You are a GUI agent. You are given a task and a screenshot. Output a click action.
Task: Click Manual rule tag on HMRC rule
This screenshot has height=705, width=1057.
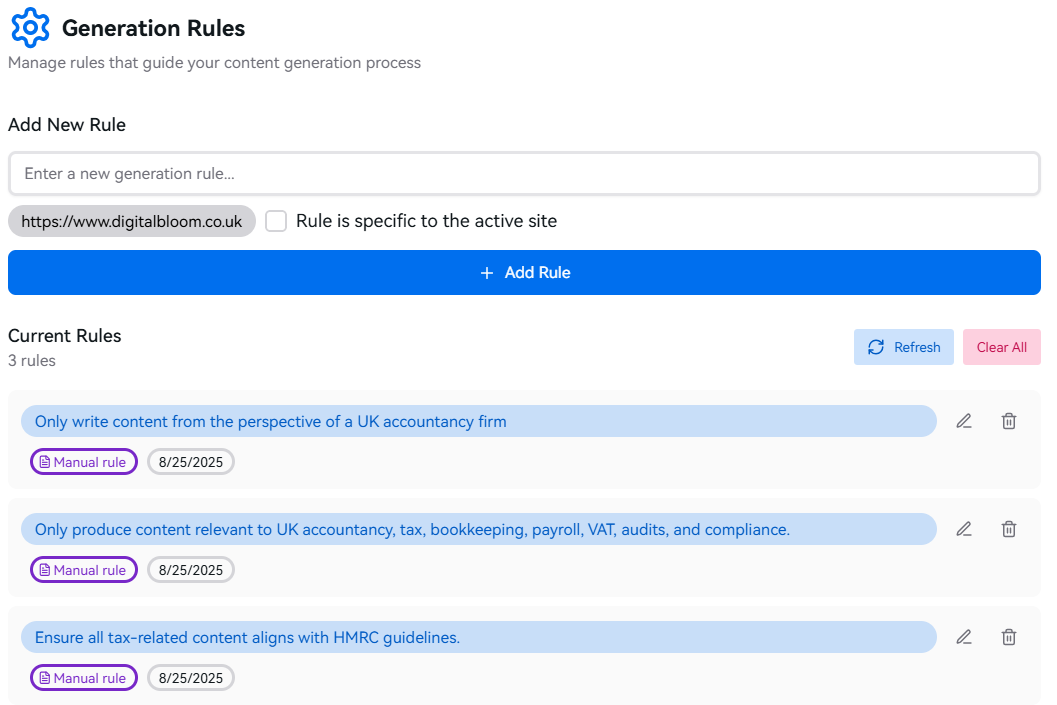(x=84, y=678)
